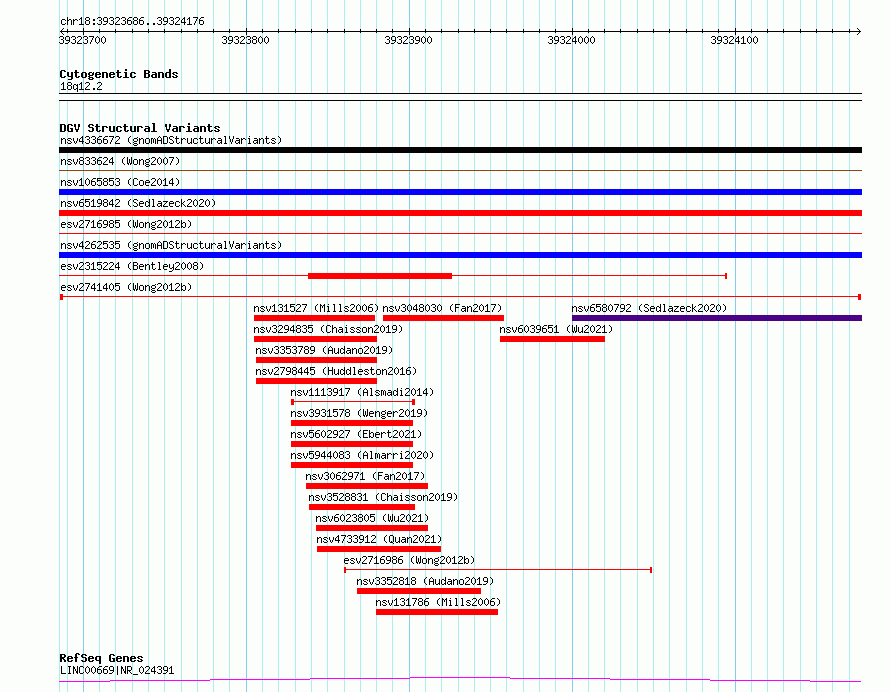Open nsv3294835 (Chaisson2019) variant

328,329
